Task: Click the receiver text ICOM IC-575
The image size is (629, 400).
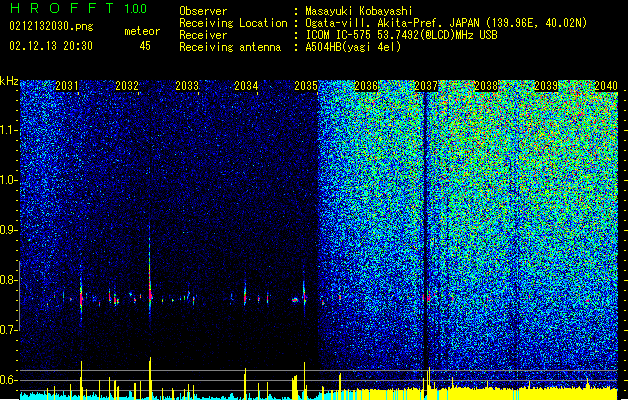Action: click(342, 35)
